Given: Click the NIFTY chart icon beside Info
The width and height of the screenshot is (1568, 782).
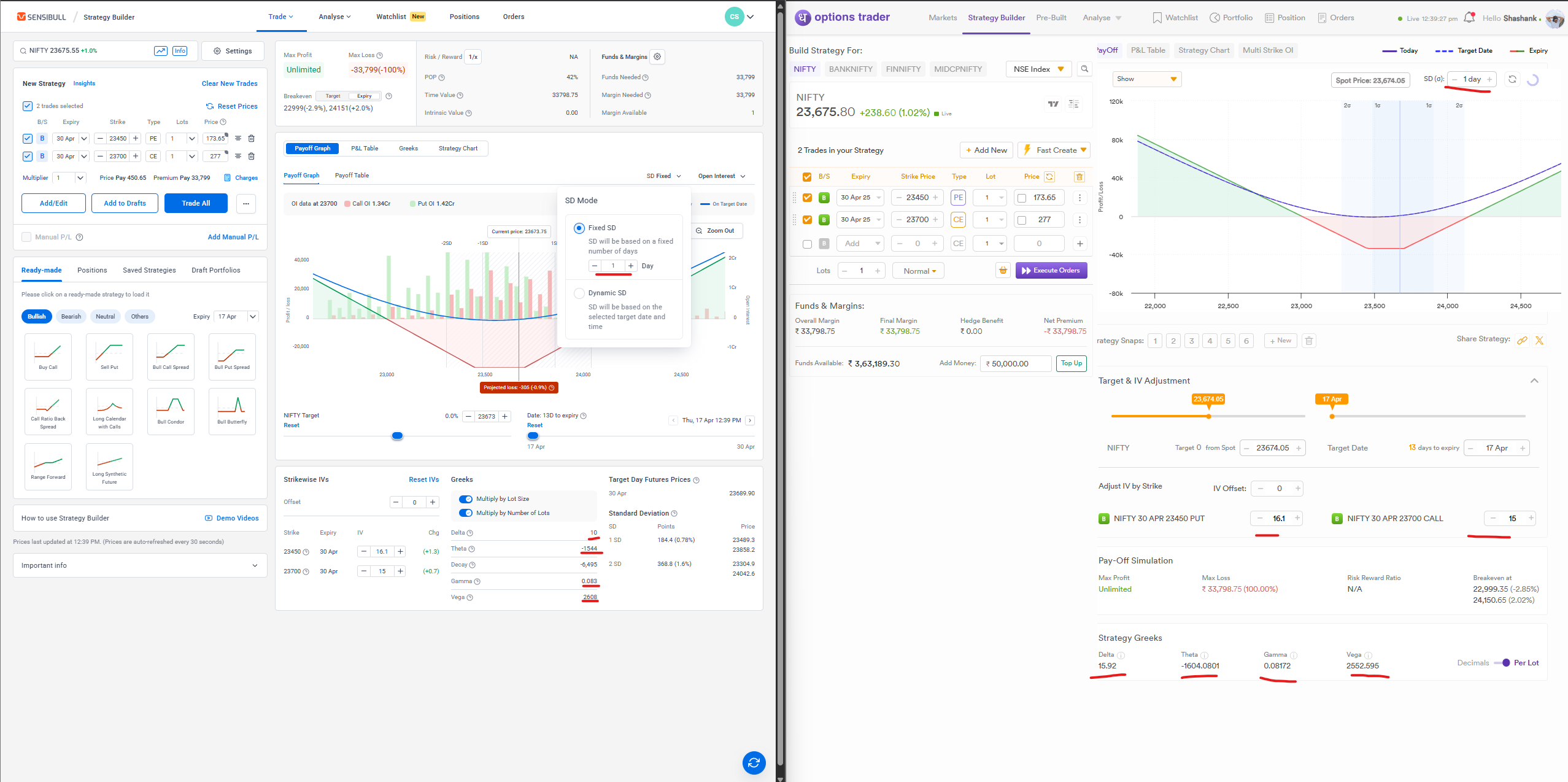Looking at the screenshot, I should 160,51.
